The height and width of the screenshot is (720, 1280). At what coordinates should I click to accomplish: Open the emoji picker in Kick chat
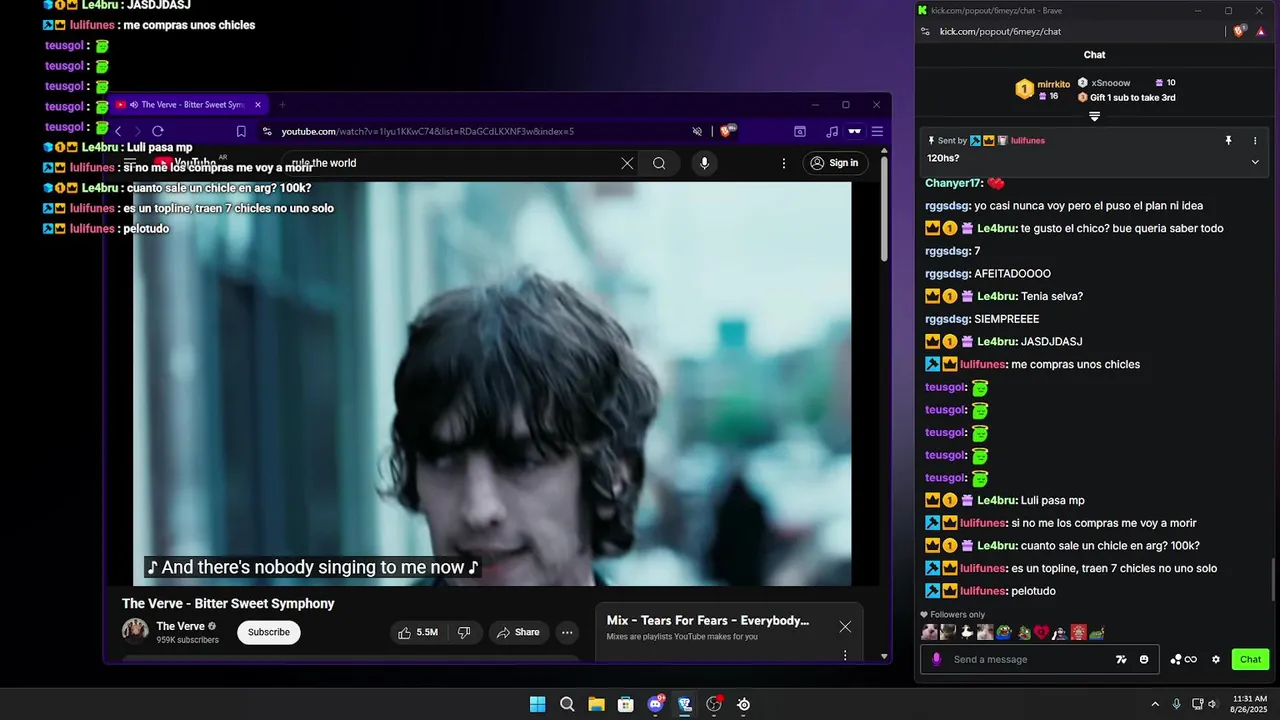(x=1144, y=659)
